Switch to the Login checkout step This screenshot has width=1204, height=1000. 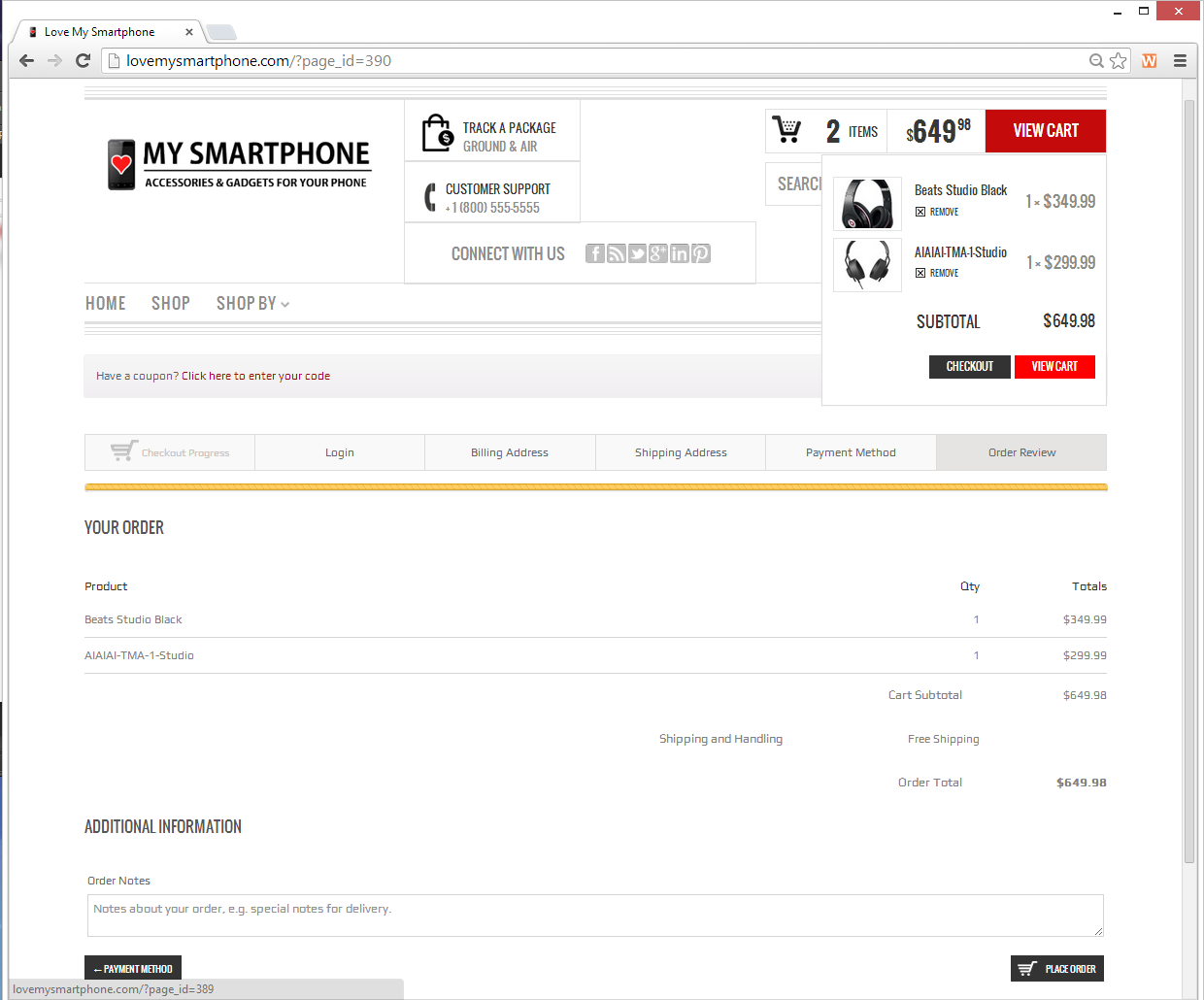[340, 452]
